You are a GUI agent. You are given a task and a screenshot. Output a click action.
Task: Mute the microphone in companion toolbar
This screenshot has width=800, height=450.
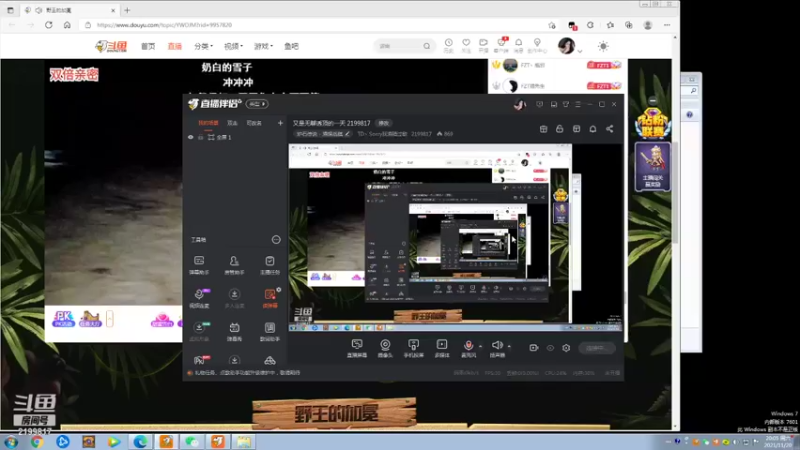468,348
